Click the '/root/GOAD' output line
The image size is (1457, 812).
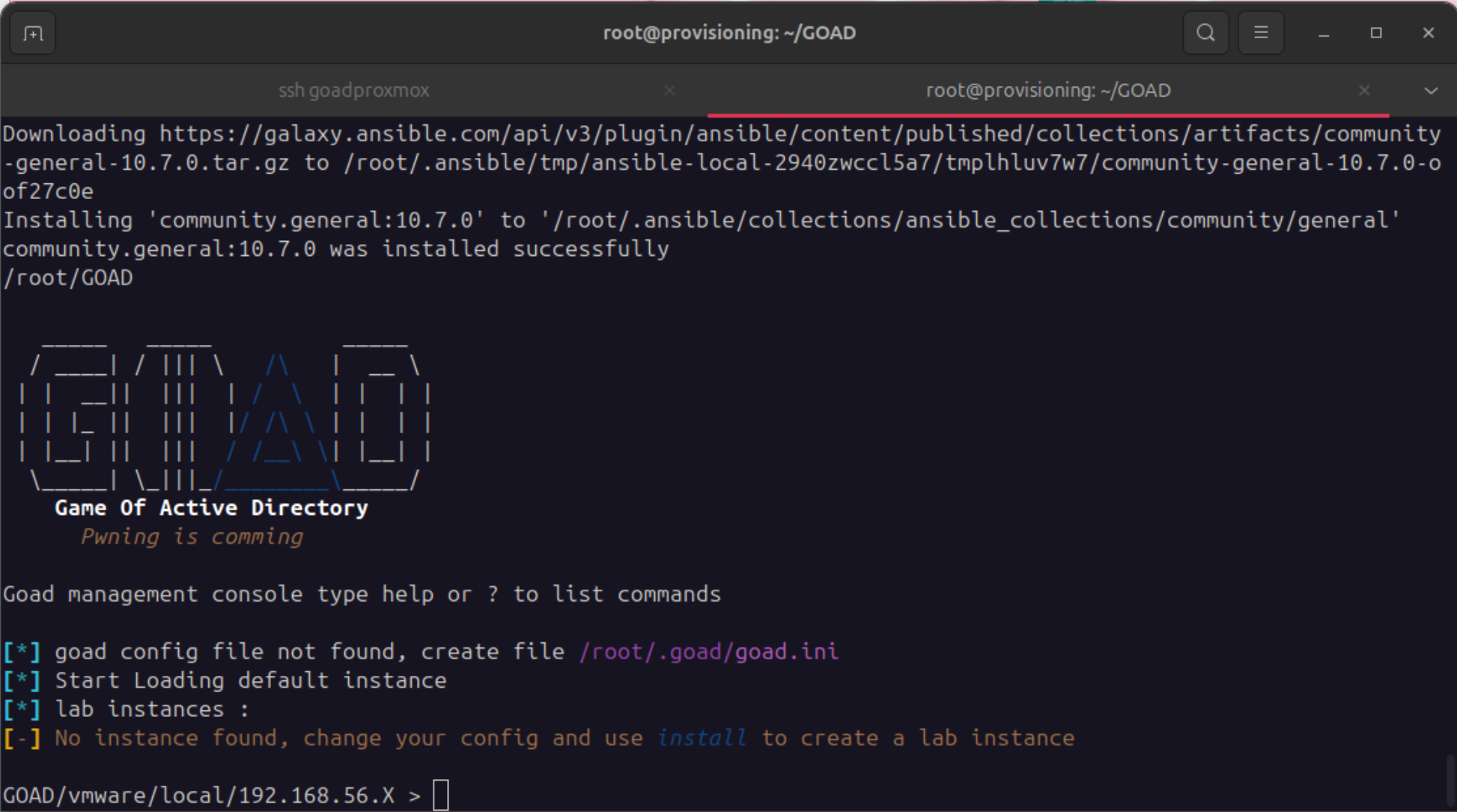(x=68, y=278)
